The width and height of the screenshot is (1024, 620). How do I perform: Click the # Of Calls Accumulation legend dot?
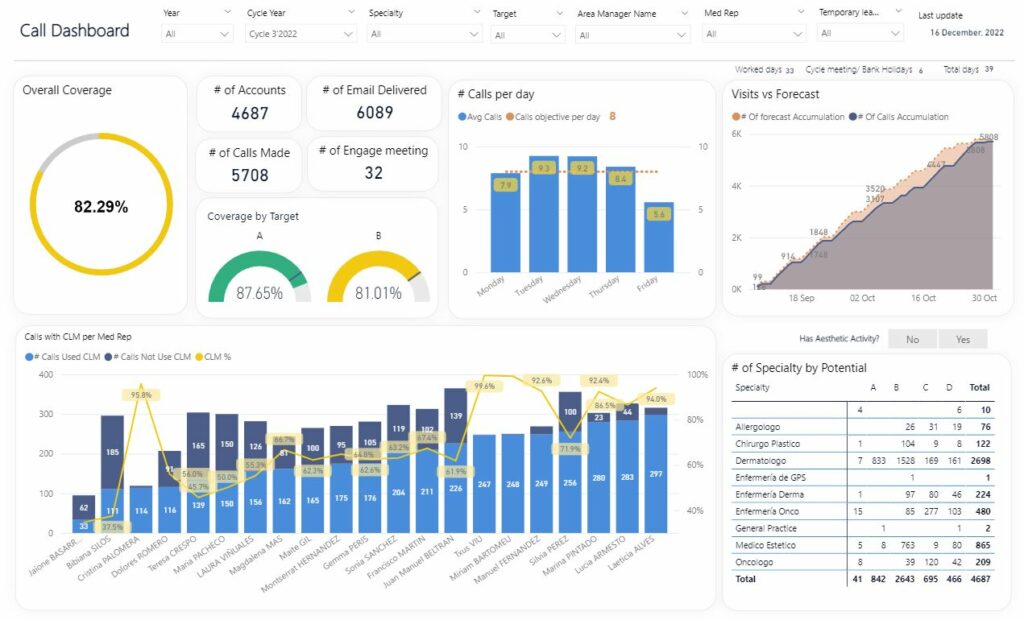click(853, 117)
